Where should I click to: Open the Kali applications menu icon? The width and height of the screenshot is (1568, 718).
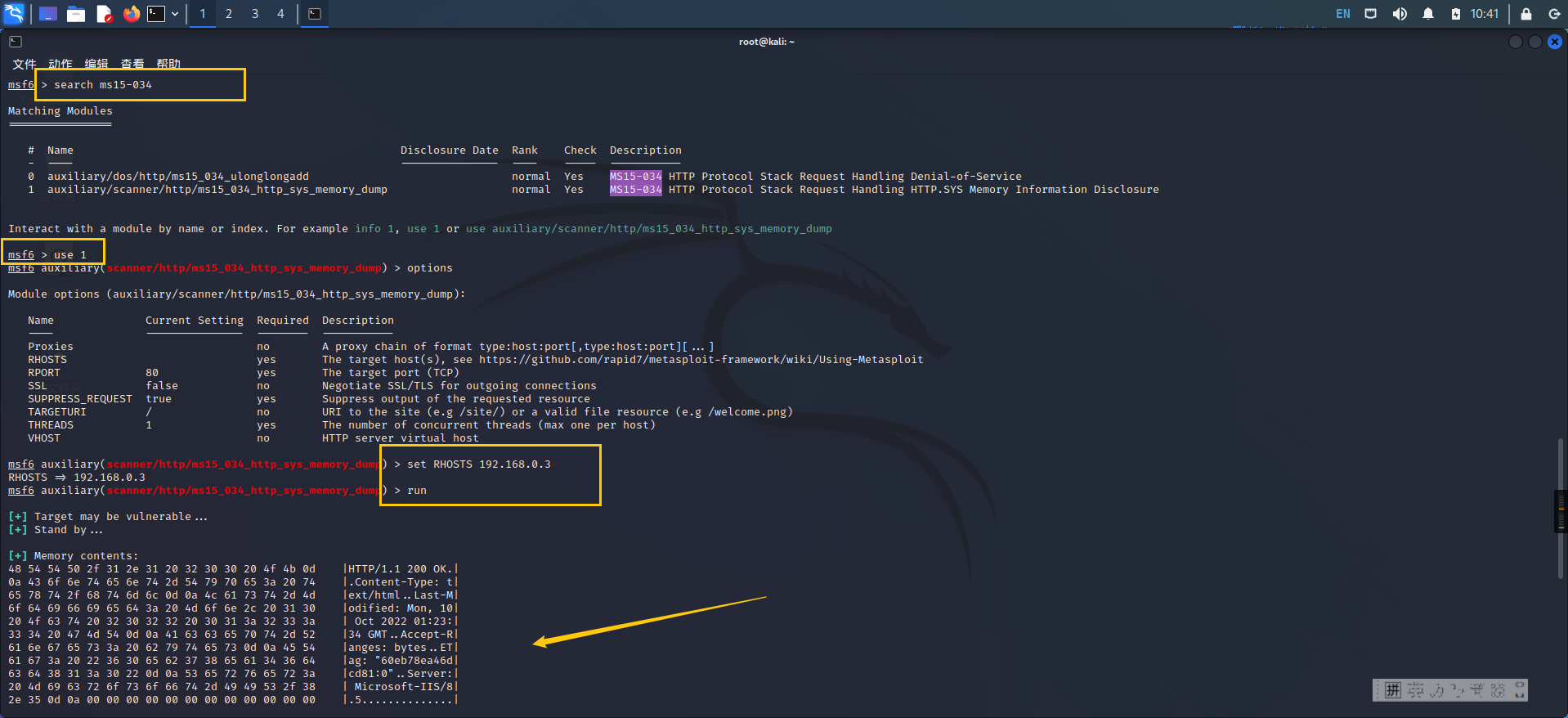[x=14, y=13]
